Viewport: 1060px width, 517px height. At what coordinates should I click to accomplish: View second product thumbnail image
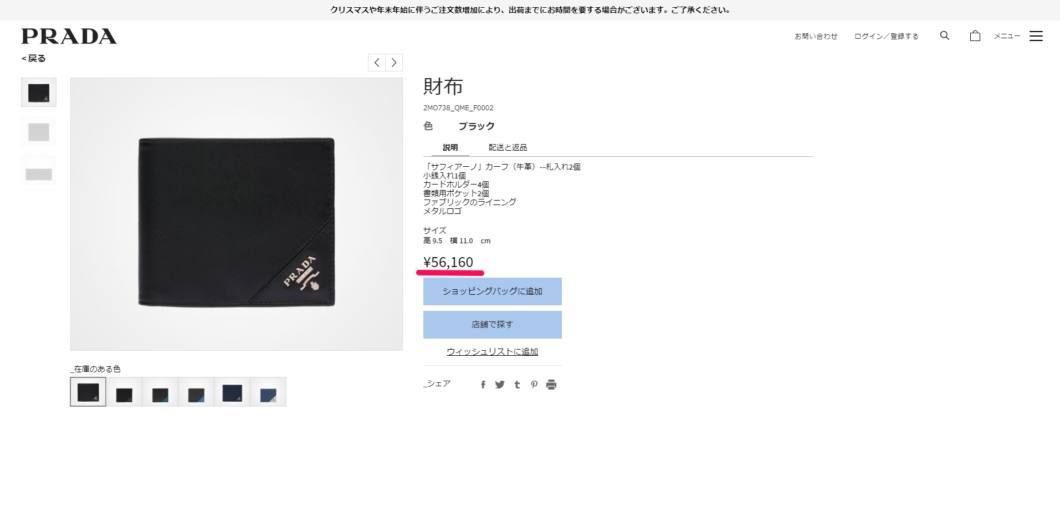pos(39,132)
